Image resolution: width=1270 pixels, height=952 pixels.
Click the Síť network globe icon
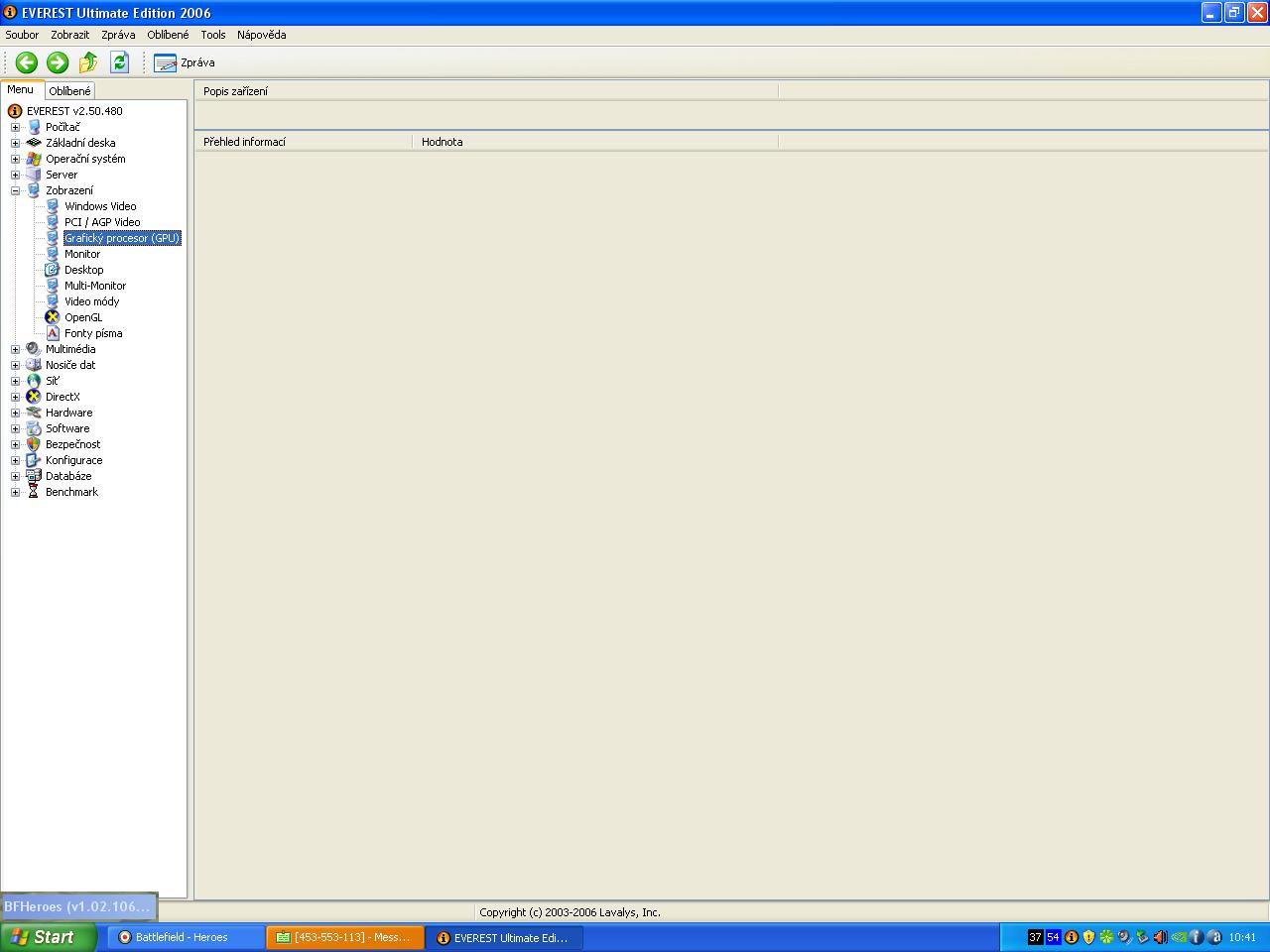tap(34, 381)
